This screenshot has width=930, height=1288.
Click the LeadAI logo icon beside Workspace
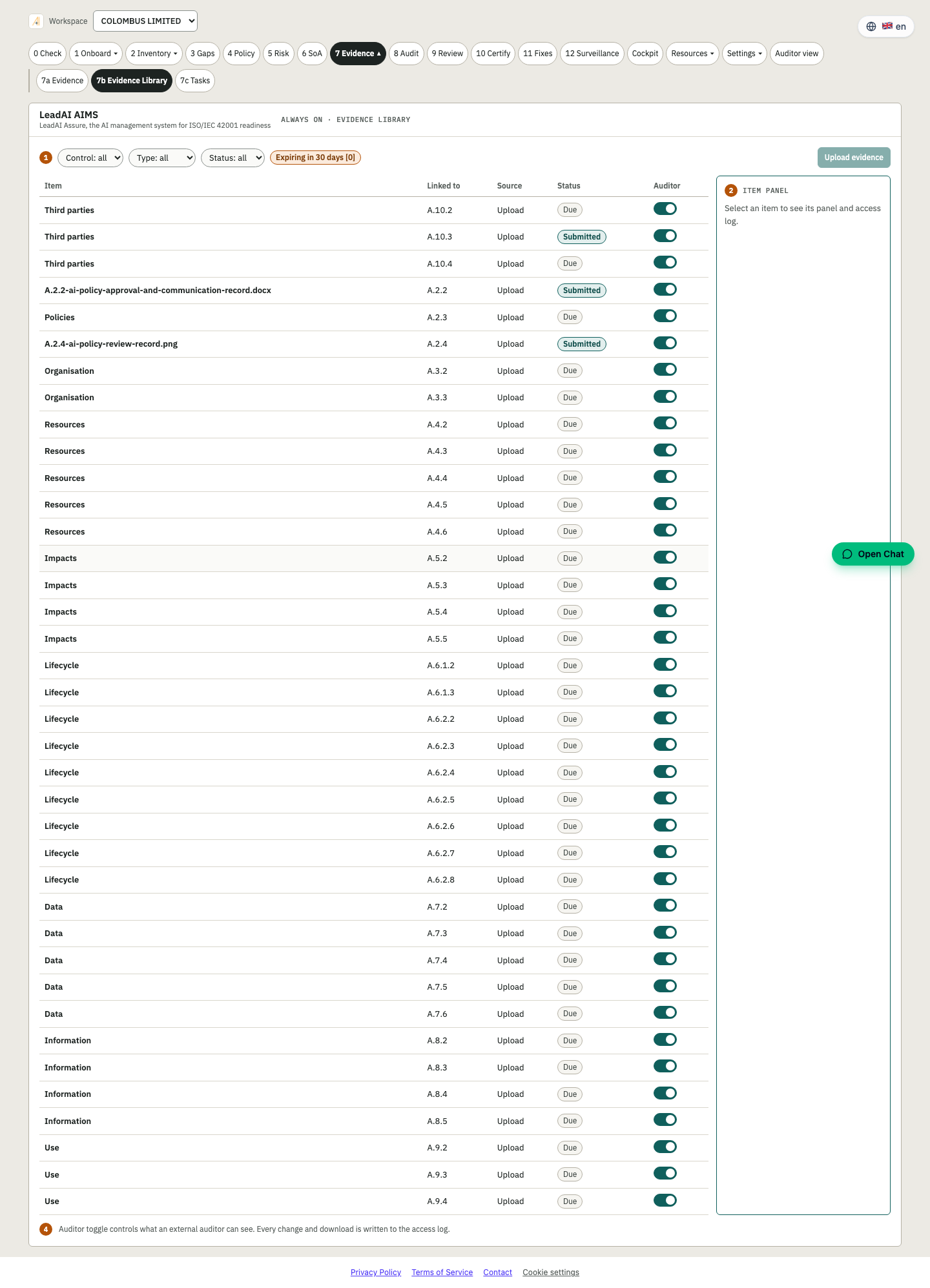pos(36,21)
